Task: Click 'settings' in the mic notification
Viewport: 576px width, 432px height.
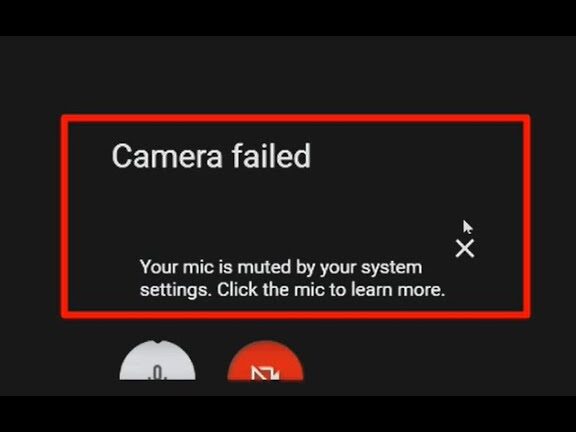Action: 176,290
